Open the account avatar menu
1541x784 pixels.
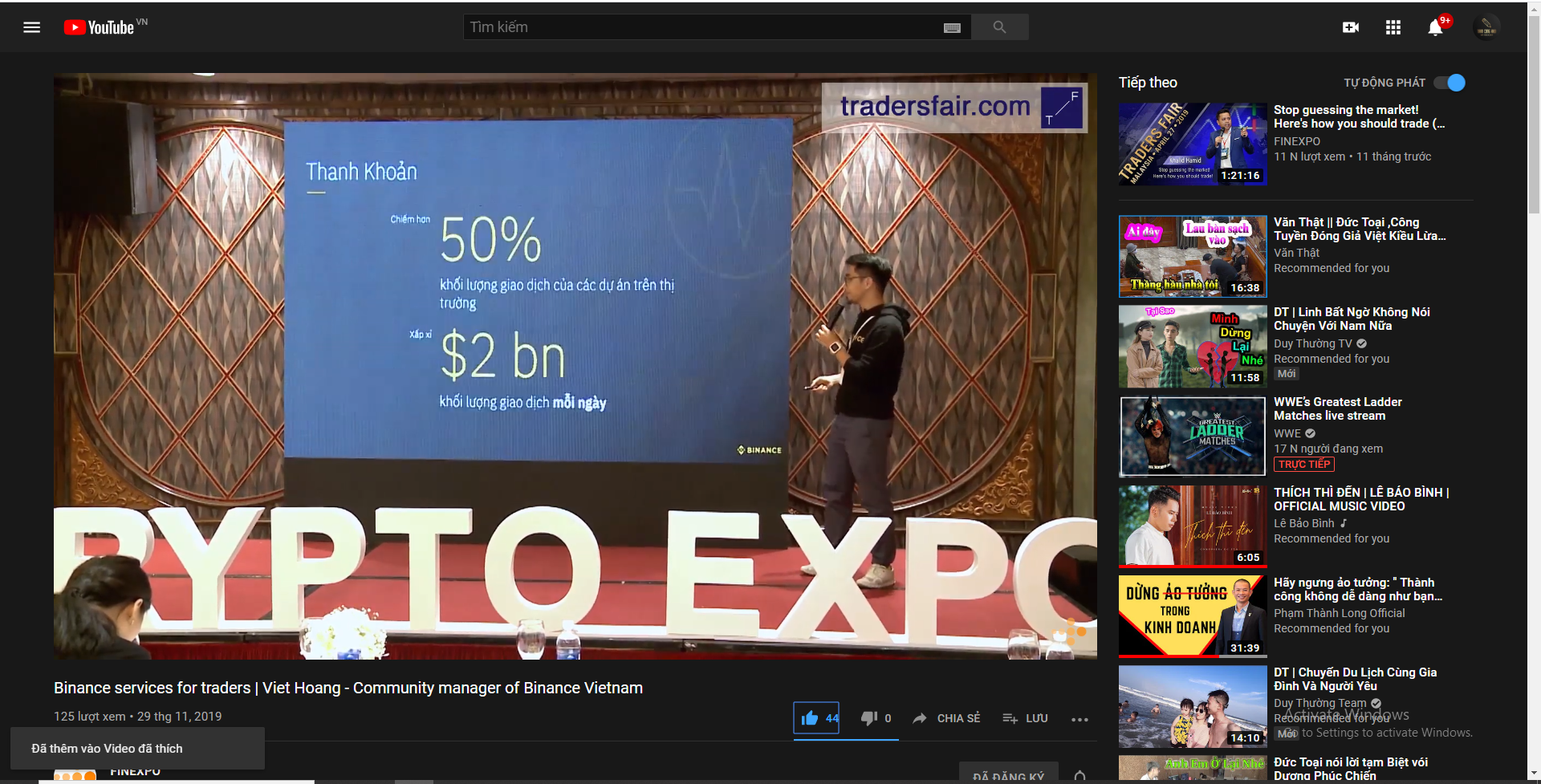1486,27
